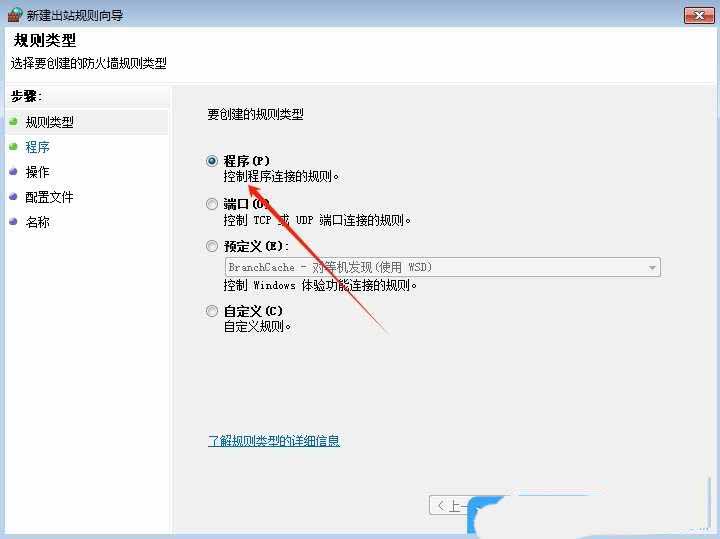The height and width of the screenshot is (539, 720).
Task: Click the purple bullet beside 操作 step
Action: 13,172
